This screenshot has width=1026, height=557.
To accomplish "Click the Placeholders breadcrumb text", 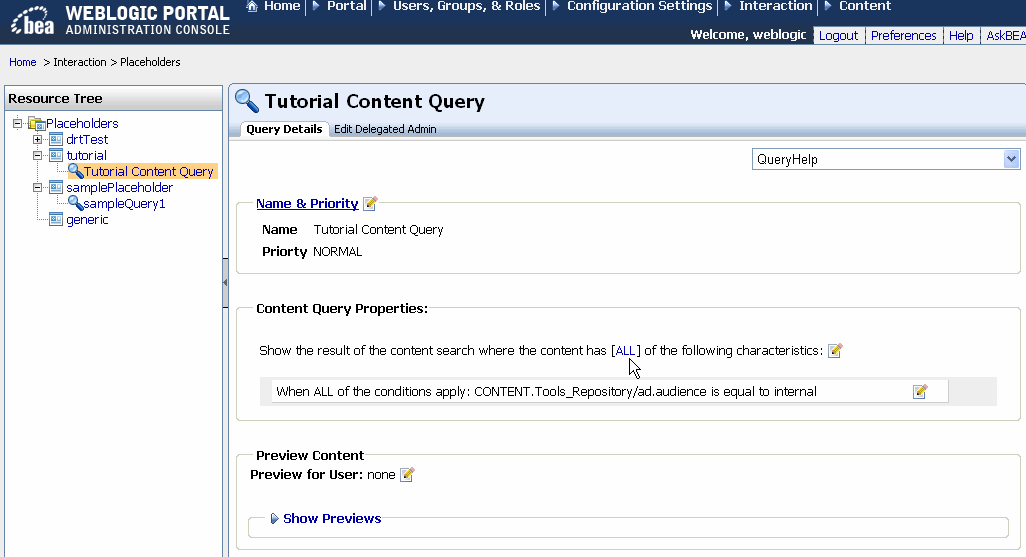I will 150,62.
